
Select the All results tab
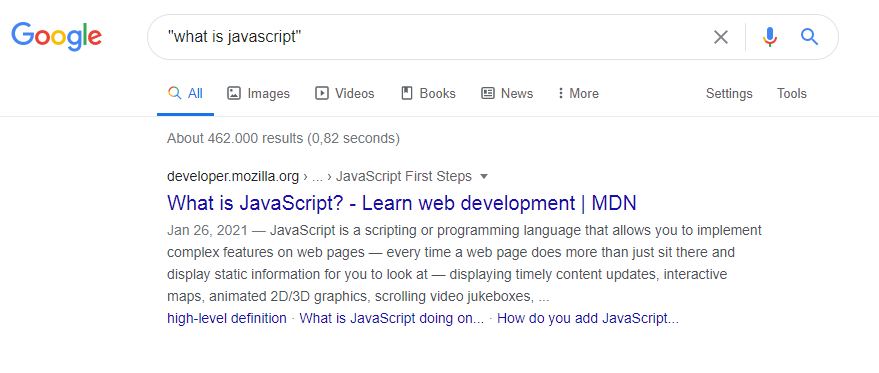(x=186, y=93)
